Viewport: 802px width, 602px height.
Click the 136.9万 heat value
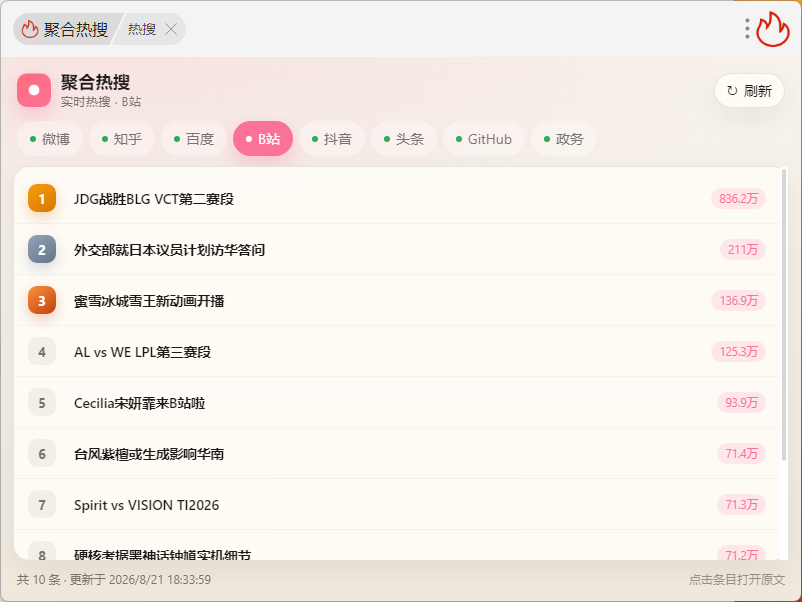[x=738, y=301]
